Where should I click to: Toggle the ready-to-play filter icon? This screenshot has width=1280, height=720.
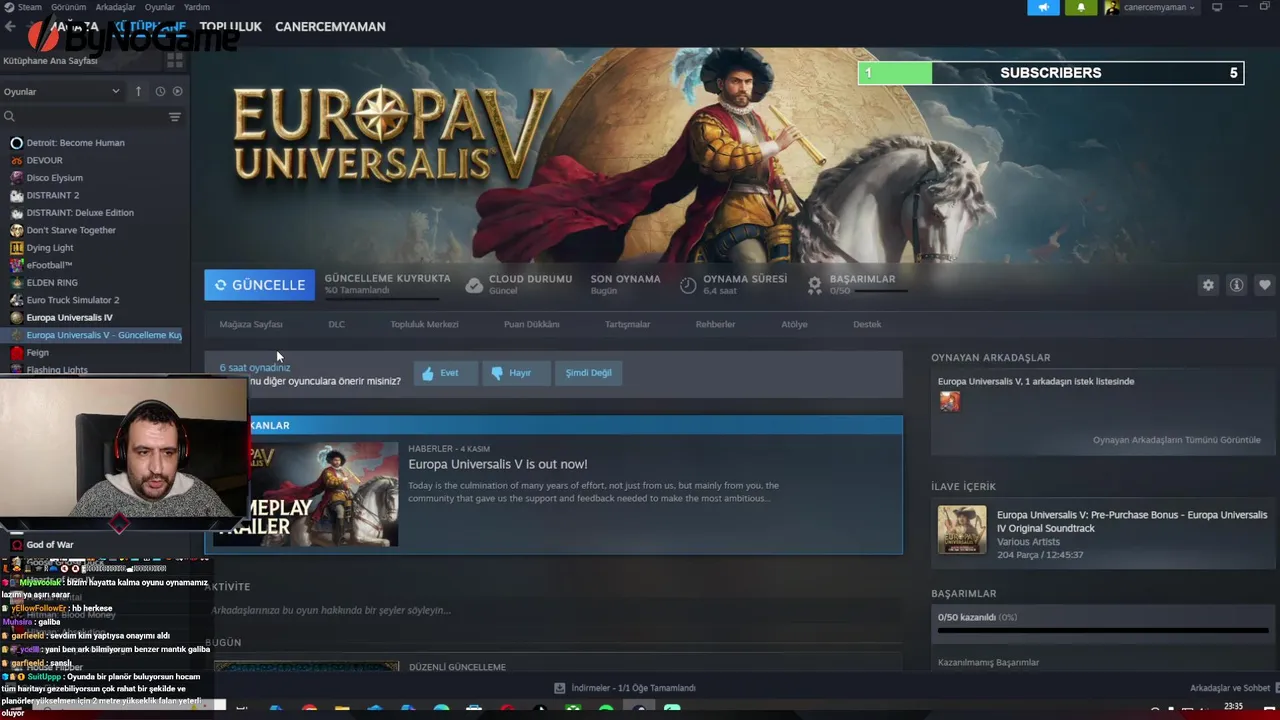[177, 91]
